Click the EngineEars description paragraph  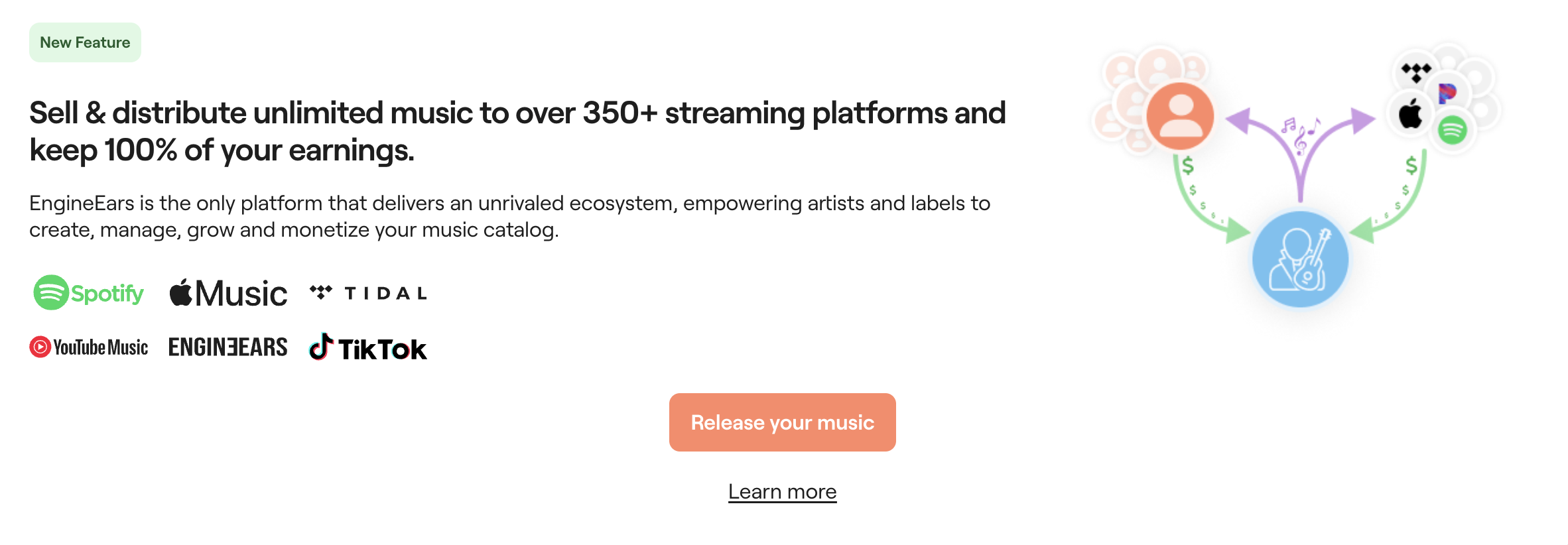tap(509, 216)
